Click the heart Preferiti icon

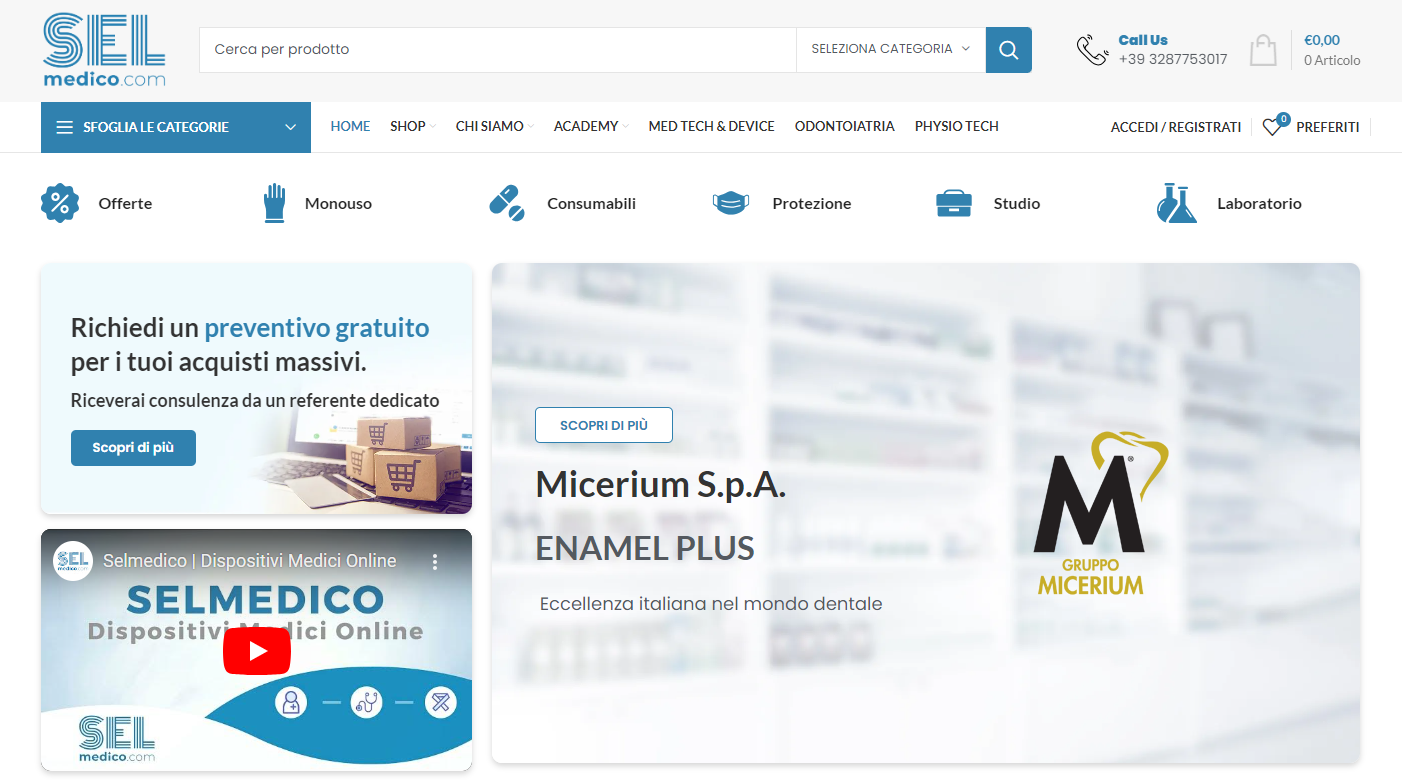coord(1271,127)
